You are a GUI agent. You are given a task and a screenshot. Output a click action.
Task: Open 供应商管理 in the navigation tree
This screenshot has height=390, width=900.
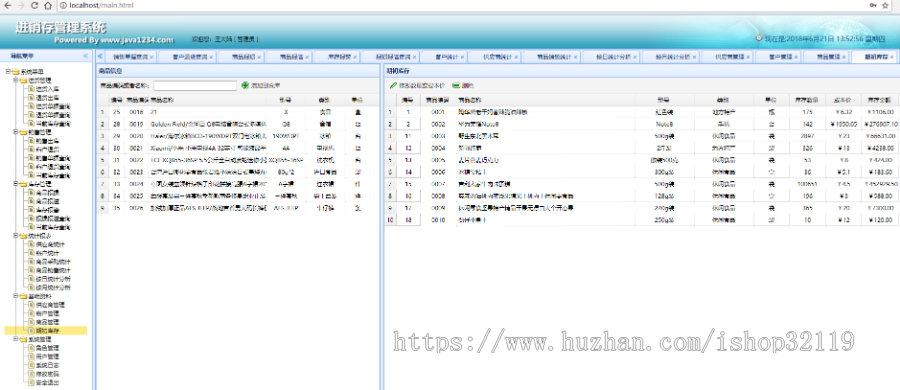pyautogui.click(x=50, y=304)
